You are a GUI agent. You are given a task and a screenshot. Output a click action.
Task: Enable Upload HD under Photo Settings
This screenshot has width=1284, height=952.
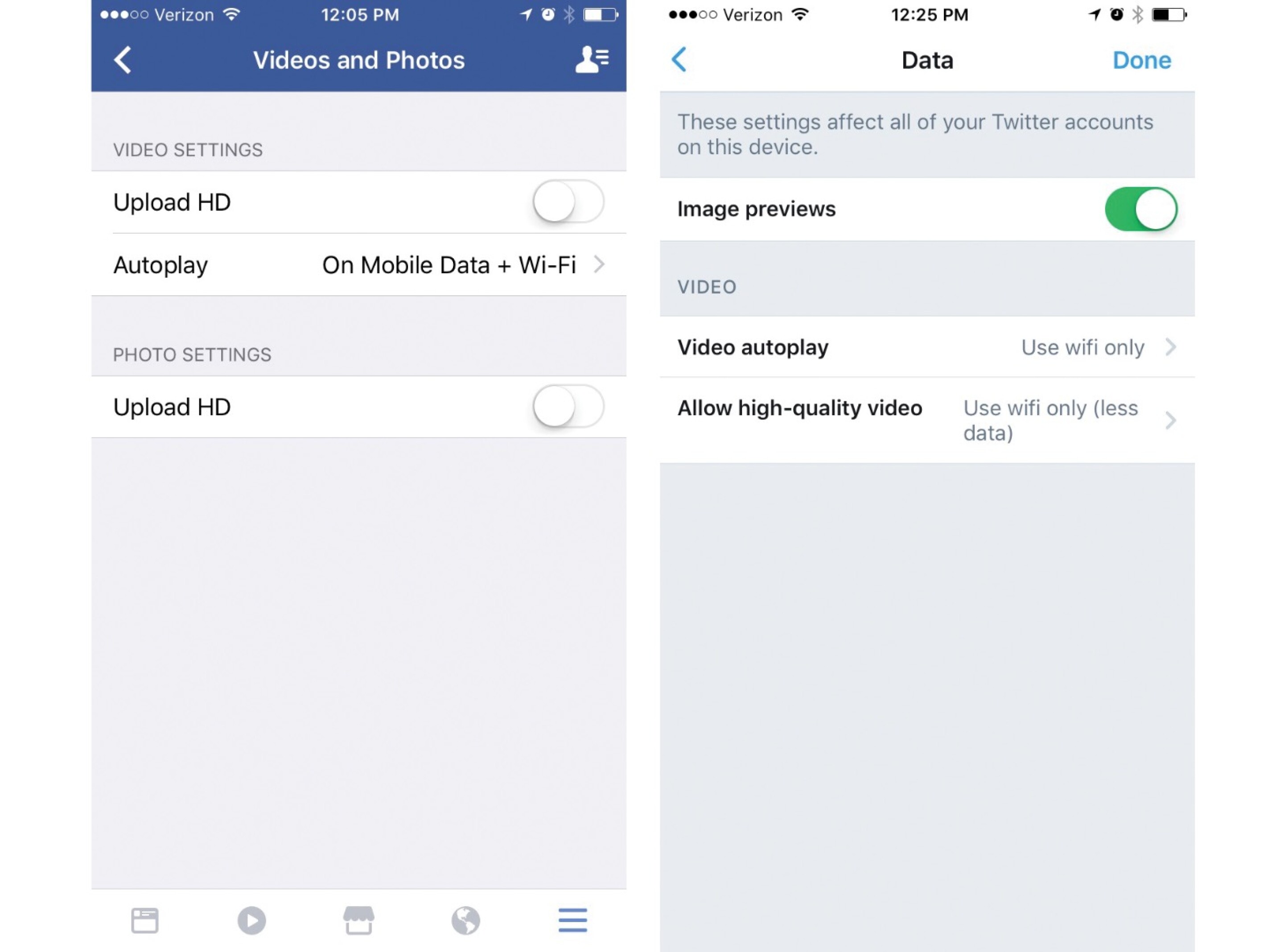(568, 406)
